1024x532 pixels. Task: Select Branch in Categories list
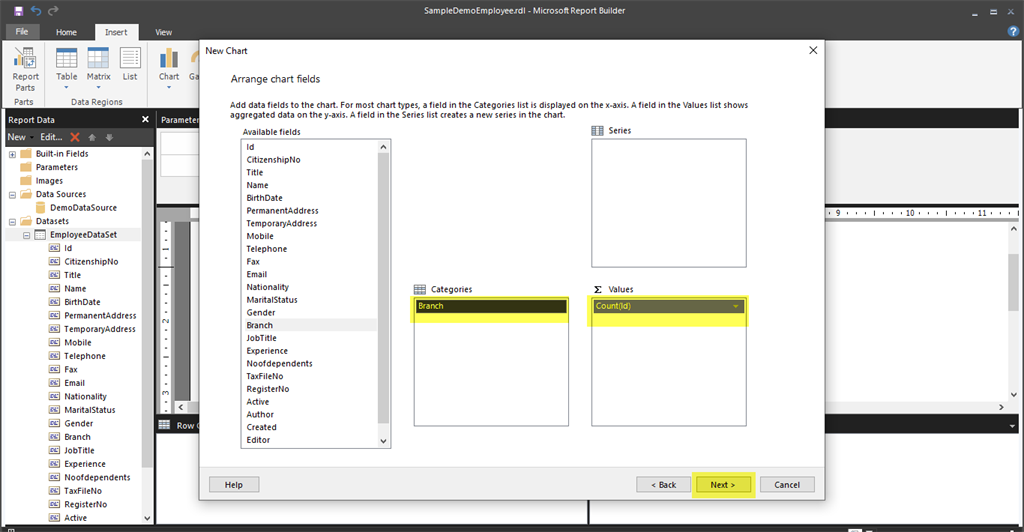(490, 306)
